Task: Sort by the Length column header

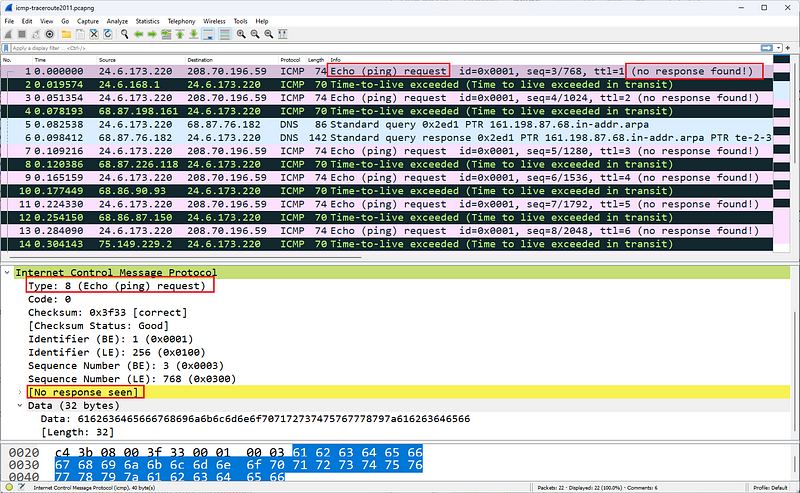Action: (x=316, y=60)
